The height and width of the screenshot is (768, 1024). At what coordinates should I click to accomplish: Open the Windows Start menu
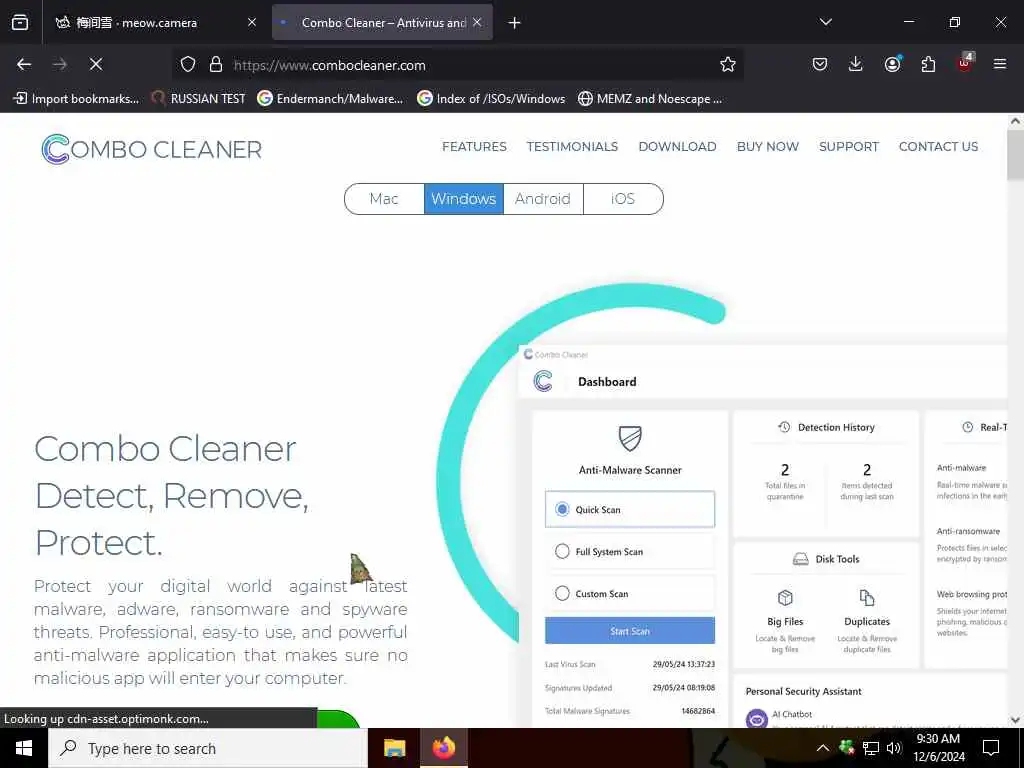coord(24,748)
